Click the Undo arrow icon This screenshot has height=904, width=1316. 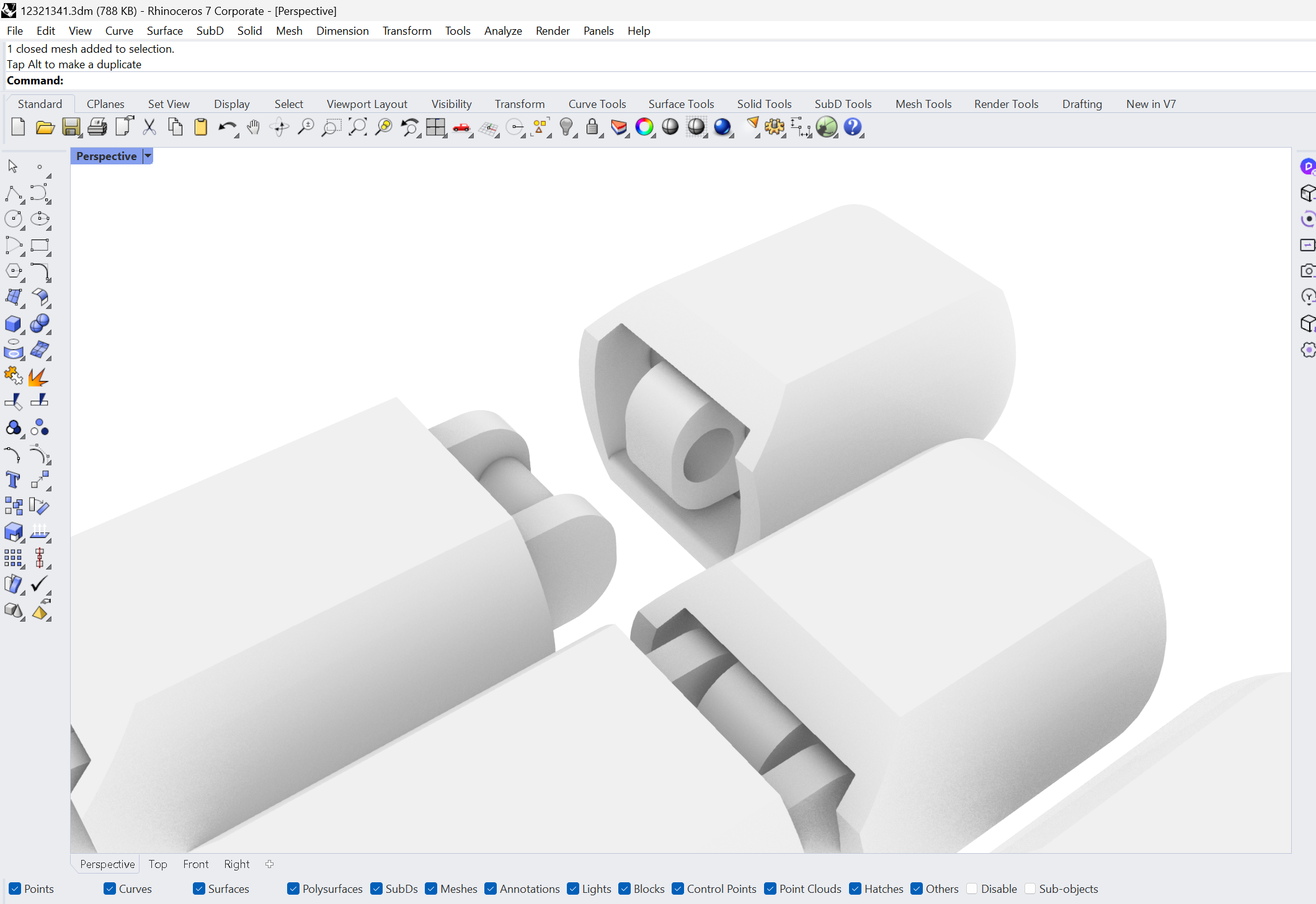point(226,127)
